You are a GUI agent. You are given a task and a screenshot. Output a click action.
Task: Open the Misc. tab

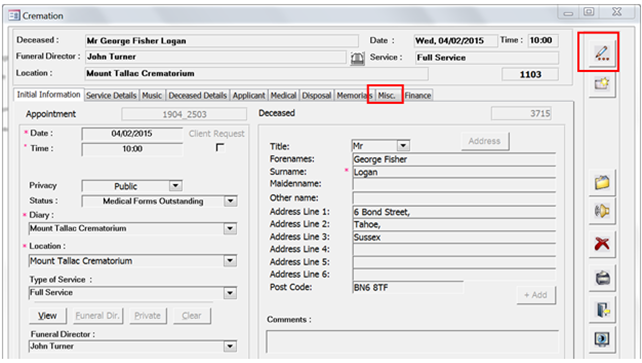click(387, 95)
